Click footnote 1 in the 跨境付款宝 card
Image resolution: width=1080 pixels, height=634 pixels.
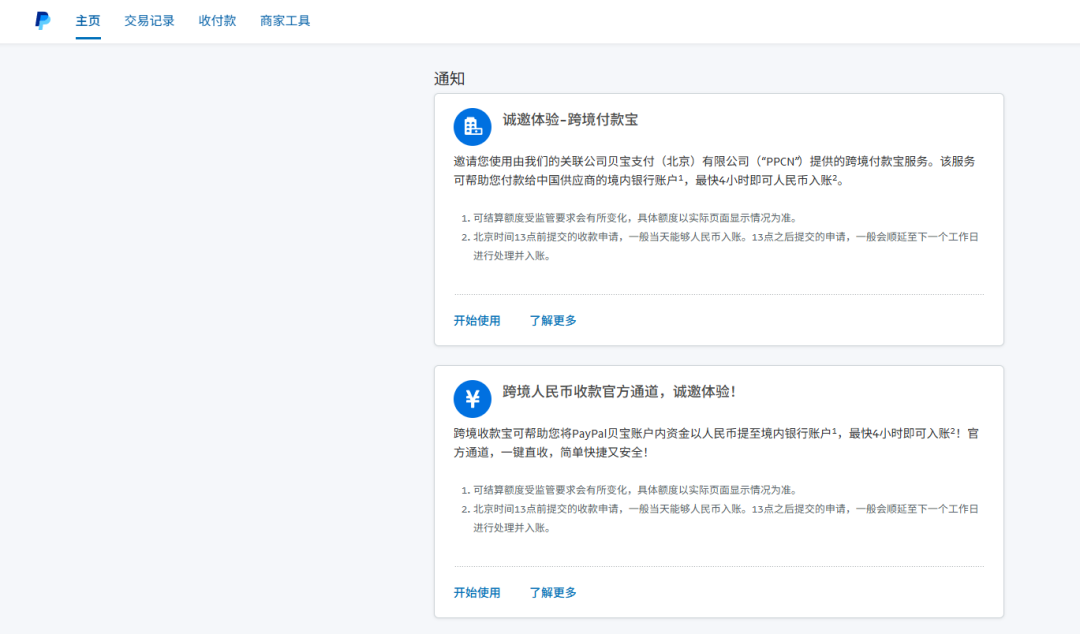click(x=630, y=218)
